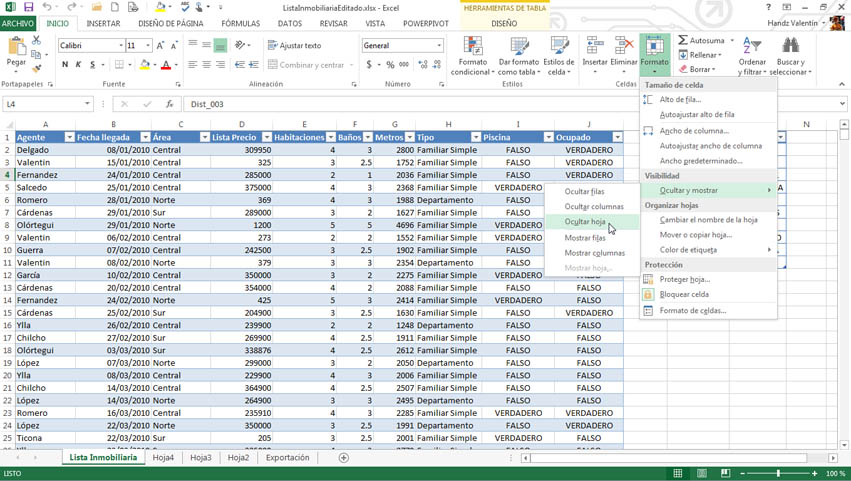This screenshot has width=851, height=481.
Task: Open the Calibri font name dropdown
Action: [x=121, y=46]
